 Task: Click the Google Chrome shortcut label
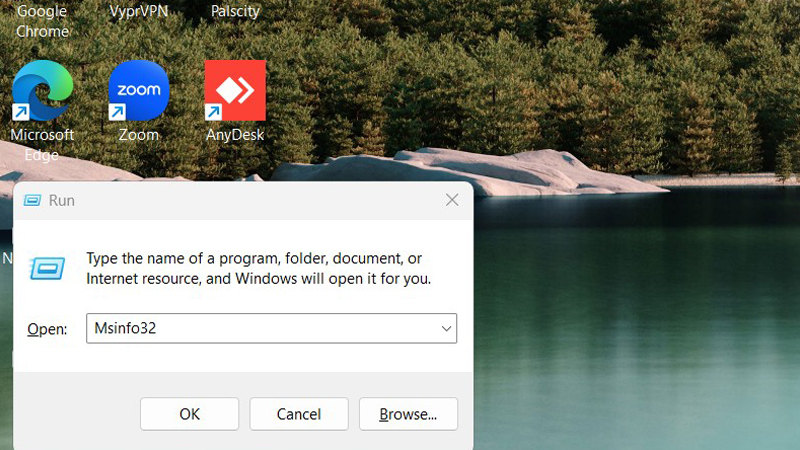coord(42,21)
